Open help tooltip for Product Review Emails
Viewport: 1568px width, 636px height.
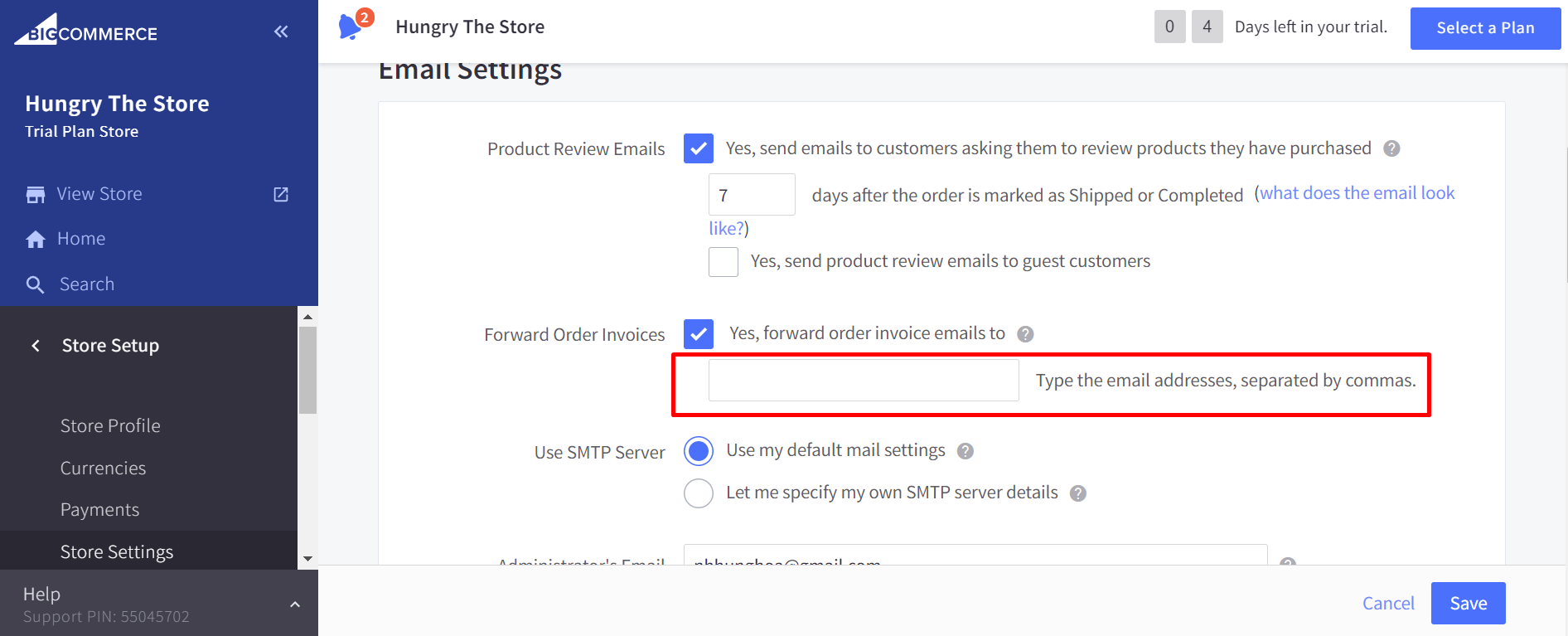[1391, 148]
